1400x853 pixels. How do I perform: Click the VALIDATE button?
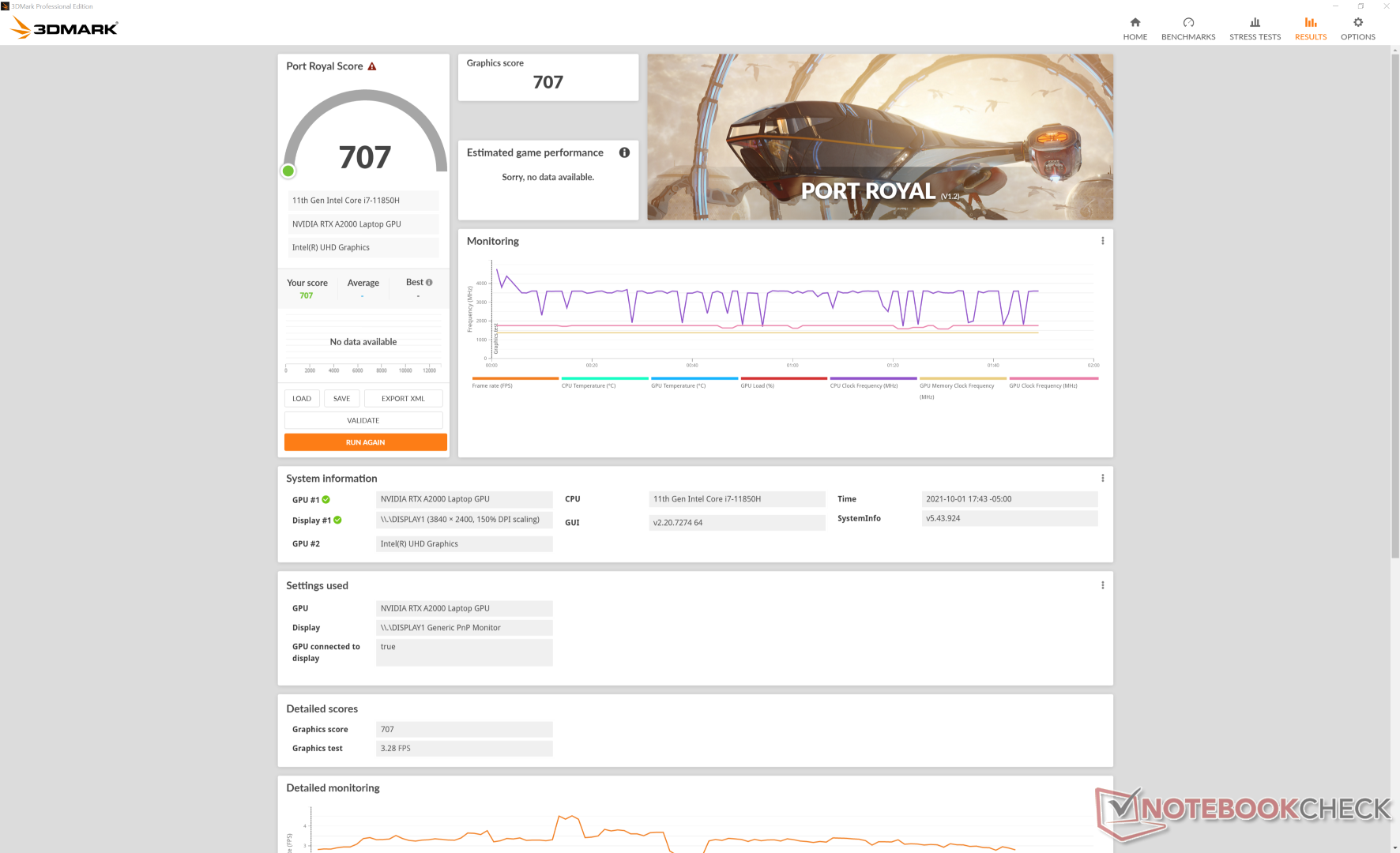click(363, 420)
